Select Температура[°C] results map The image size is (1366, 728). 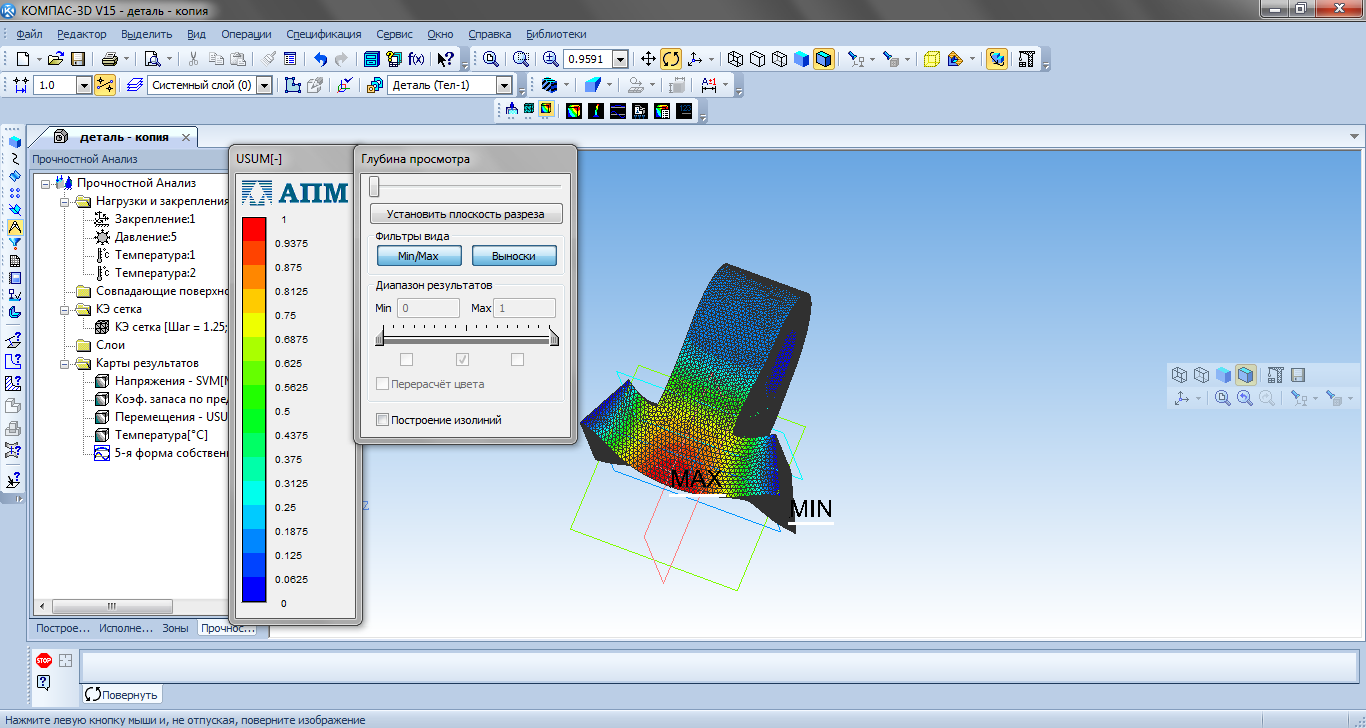[161, 435]
